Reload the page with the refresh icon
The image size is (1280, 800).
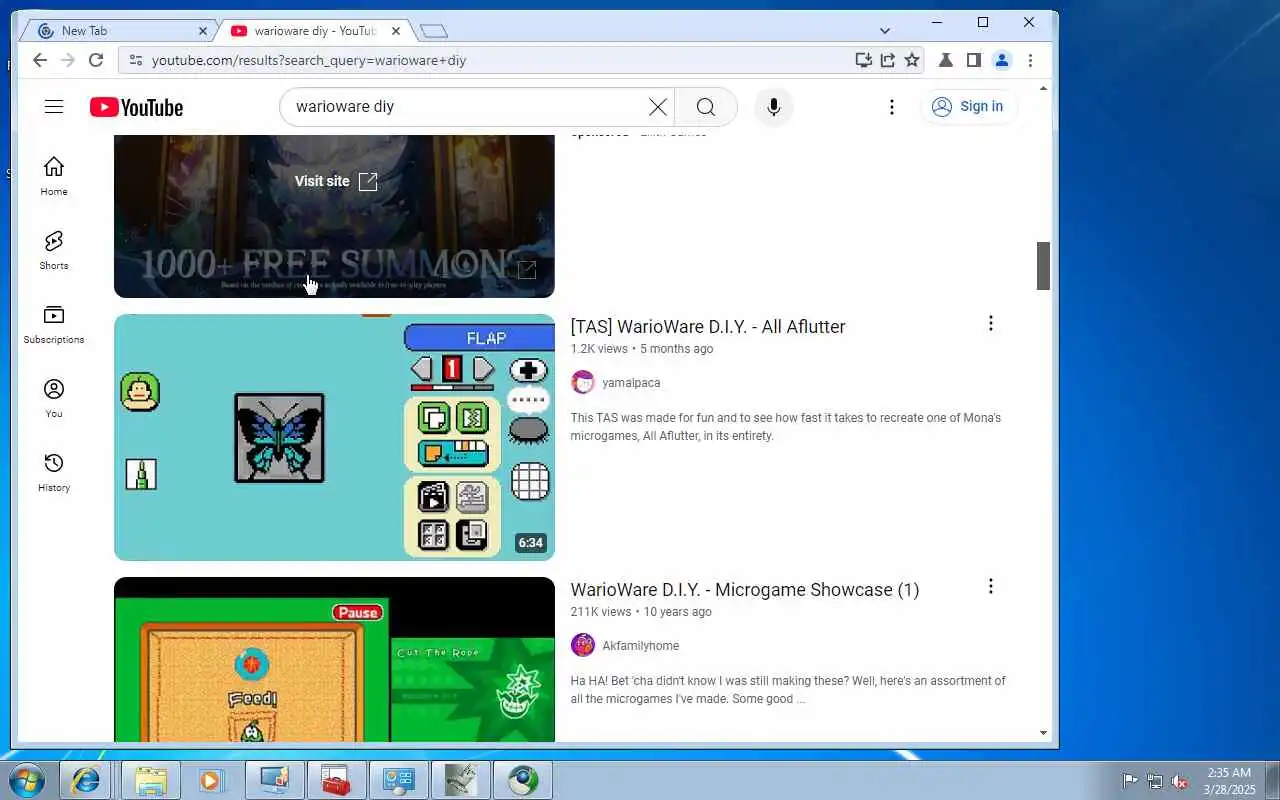(96, 60)
